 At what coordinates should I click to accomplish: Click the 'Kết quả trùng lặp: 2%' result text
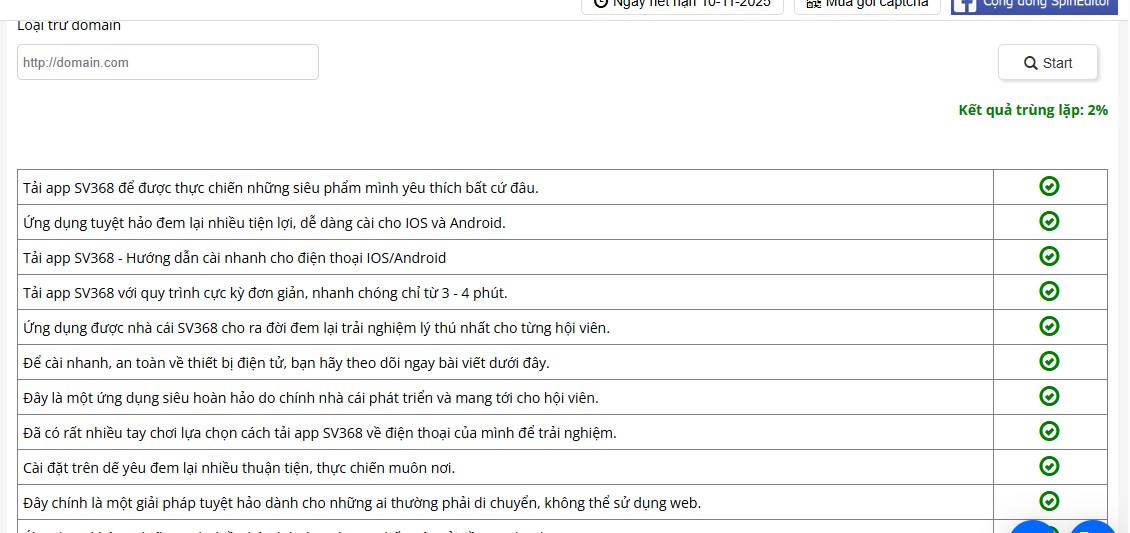pyautogui.click(x=1033, y=110)
